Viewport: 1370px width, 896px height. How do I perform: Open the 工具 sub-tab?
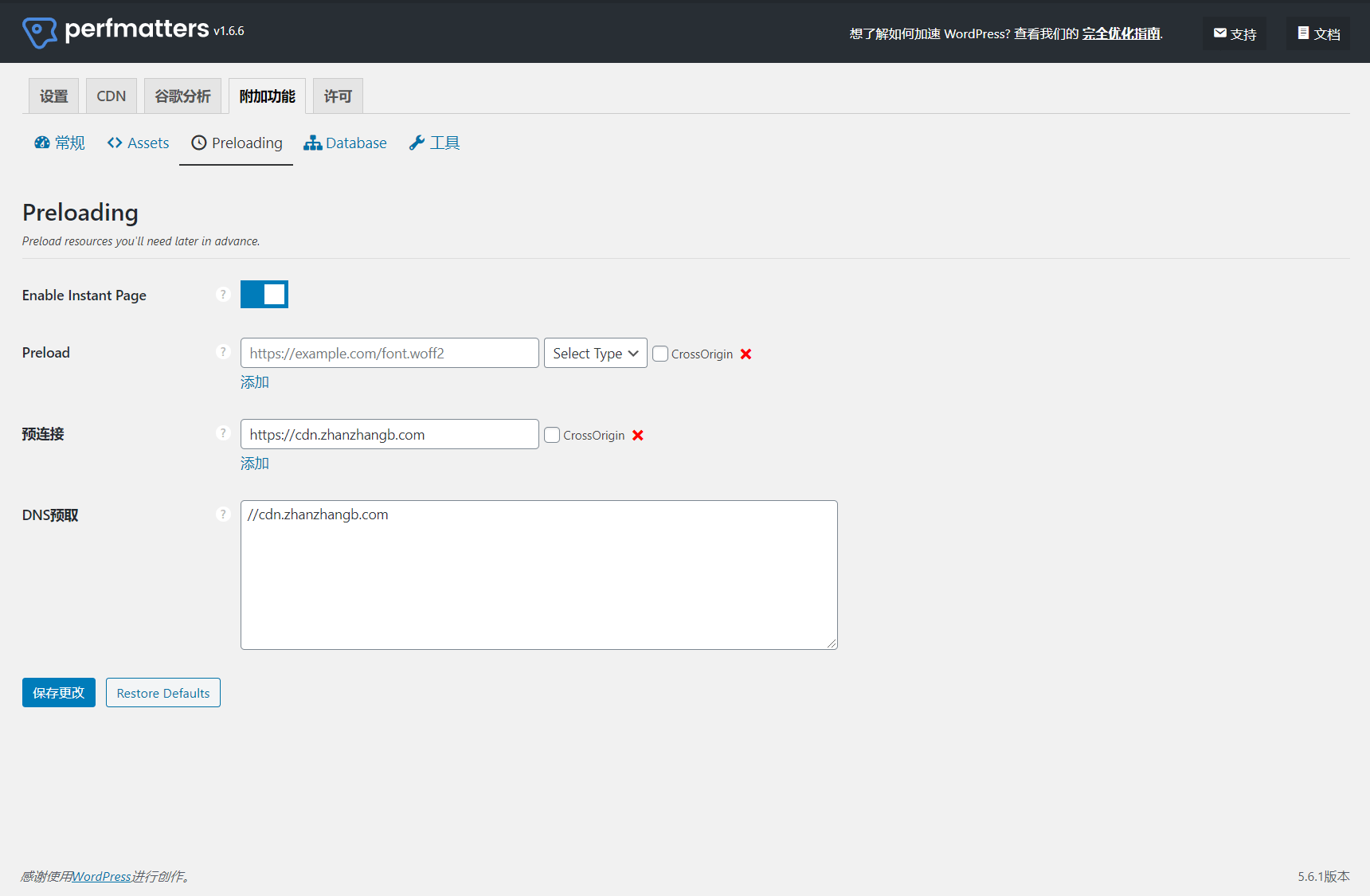(434, 143)
